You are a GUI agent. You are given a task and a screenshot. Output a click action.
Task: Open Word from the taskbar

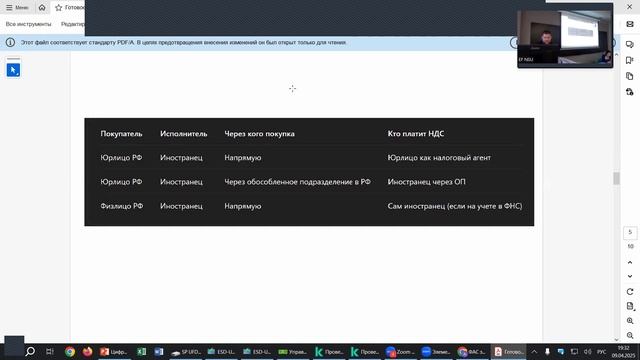159,351
